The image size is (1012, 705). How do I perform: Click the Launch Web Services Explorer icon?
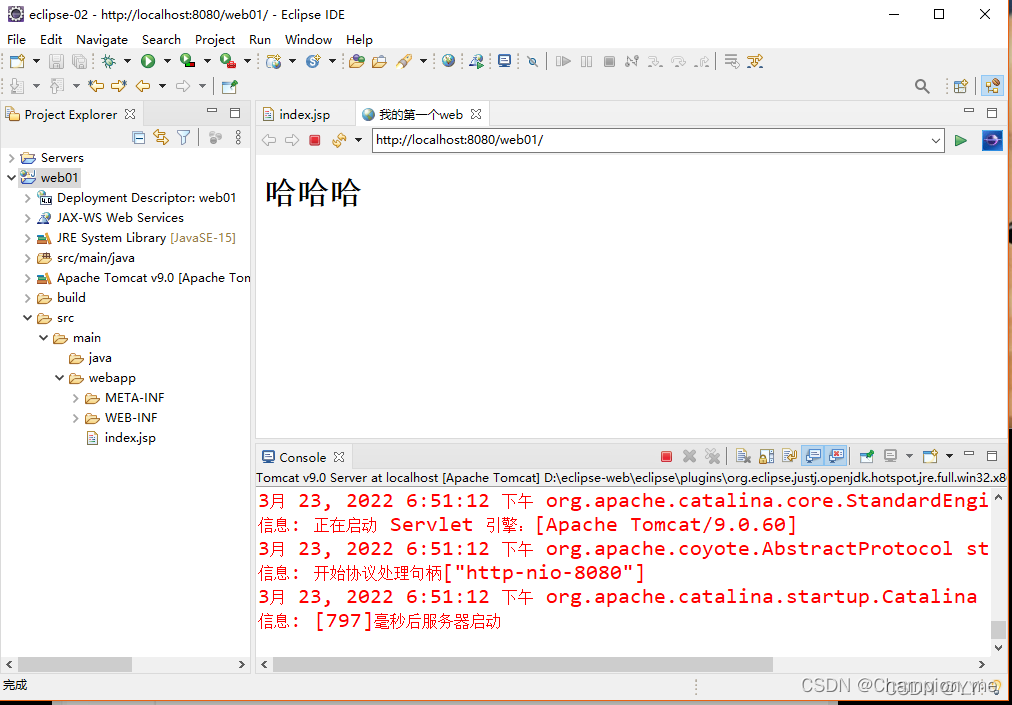coord(476,61)
